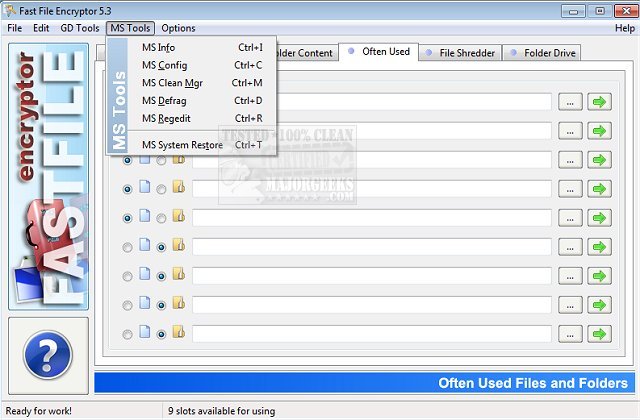The height and width of the screenshot is (420, 640).
Task: Focus the path field in the fourth slot row
Action: click(372, 189)
